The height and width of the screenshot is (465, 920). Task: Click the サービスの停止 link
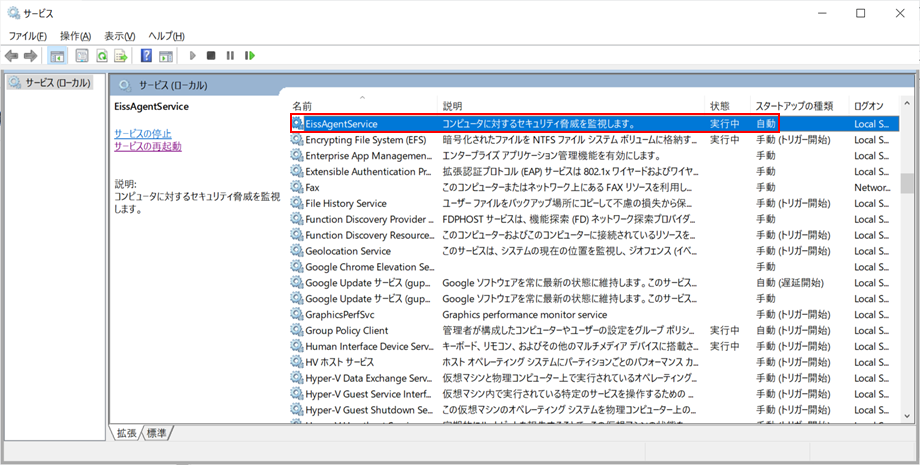143,134
